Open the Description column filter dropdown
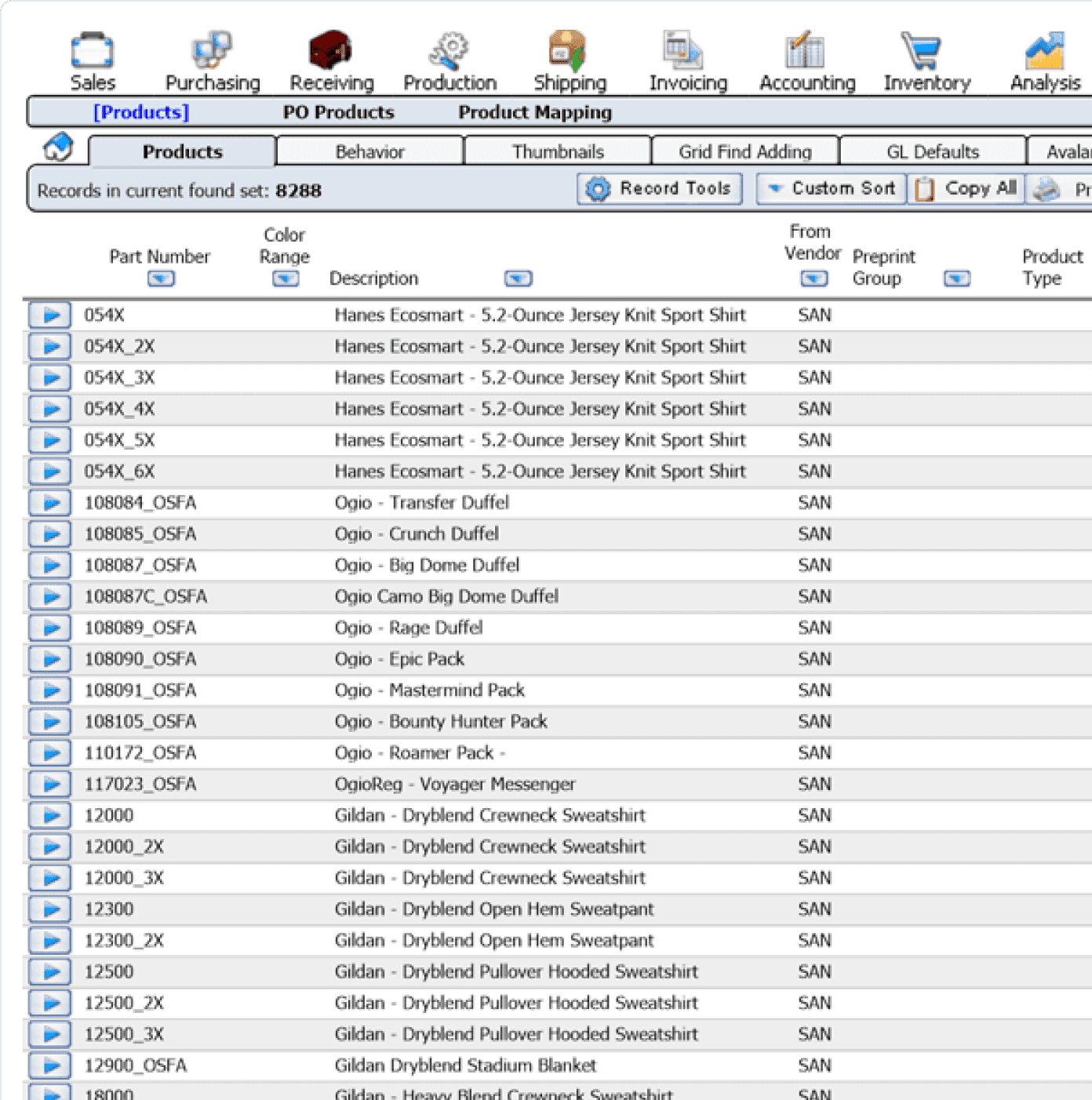 pyautogui.click(x=518, y=279)
